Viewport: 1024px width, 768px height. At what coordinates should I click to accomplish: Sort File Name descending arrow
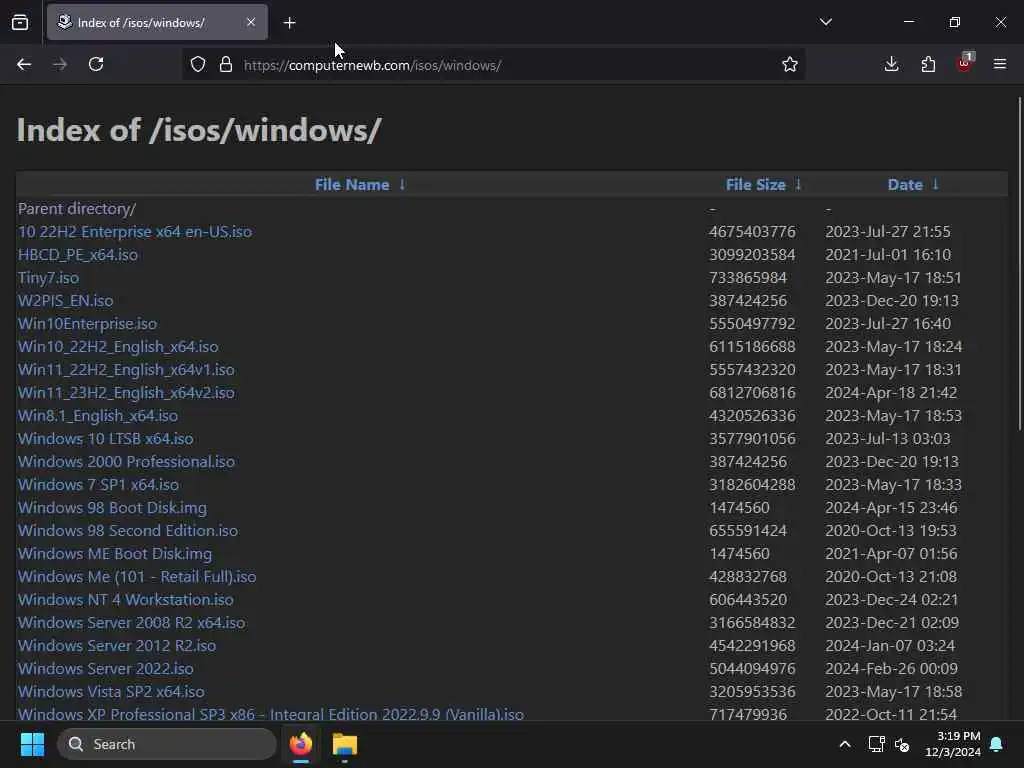(402, 184)
